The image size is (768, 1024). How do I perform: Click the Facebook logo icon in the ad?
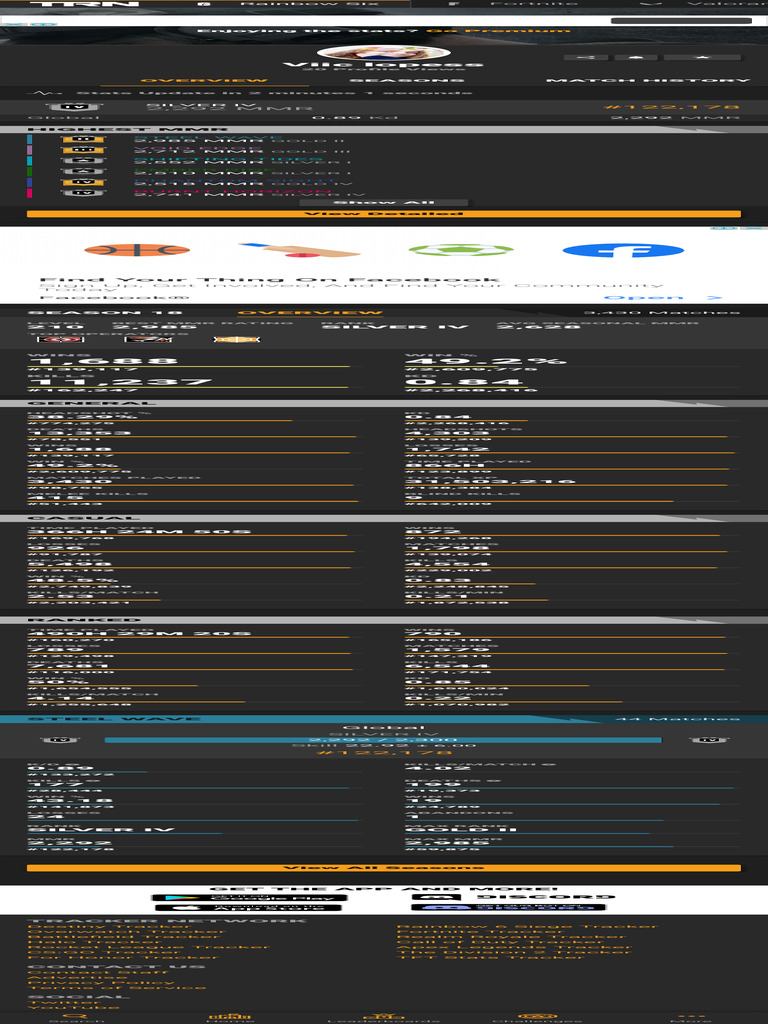click(623, 250)
